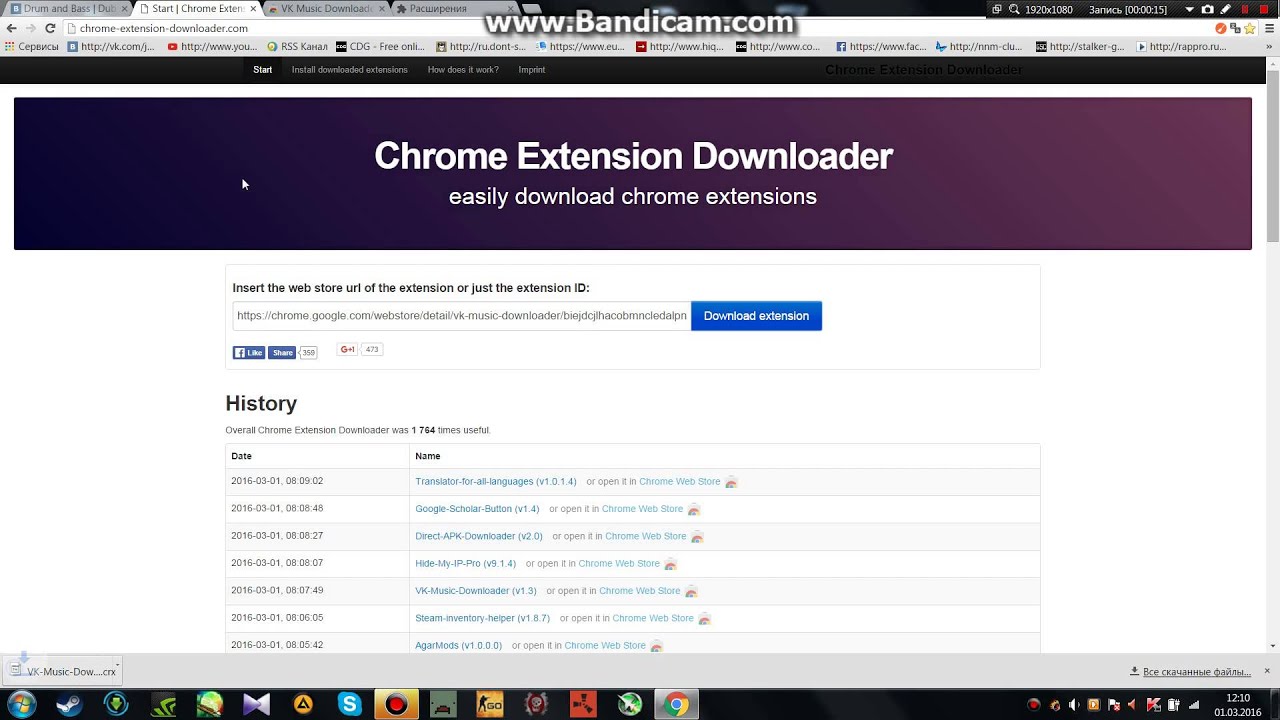1280x720 pixels.
Task: Switch to VK Music Downloader tab
Action: [324, 9]
